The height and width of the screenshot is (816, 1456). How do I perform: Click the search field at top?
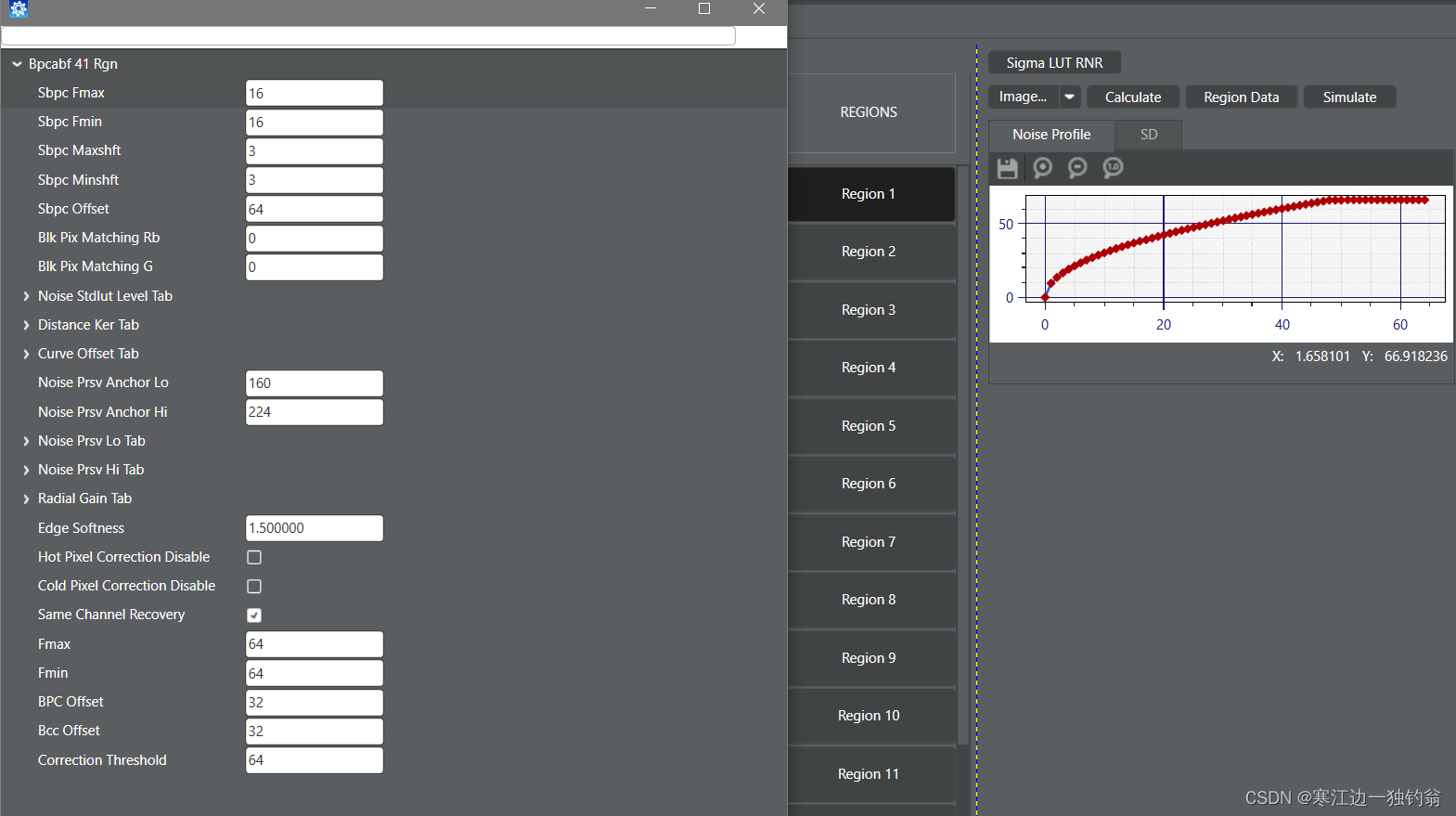[368, 35]
